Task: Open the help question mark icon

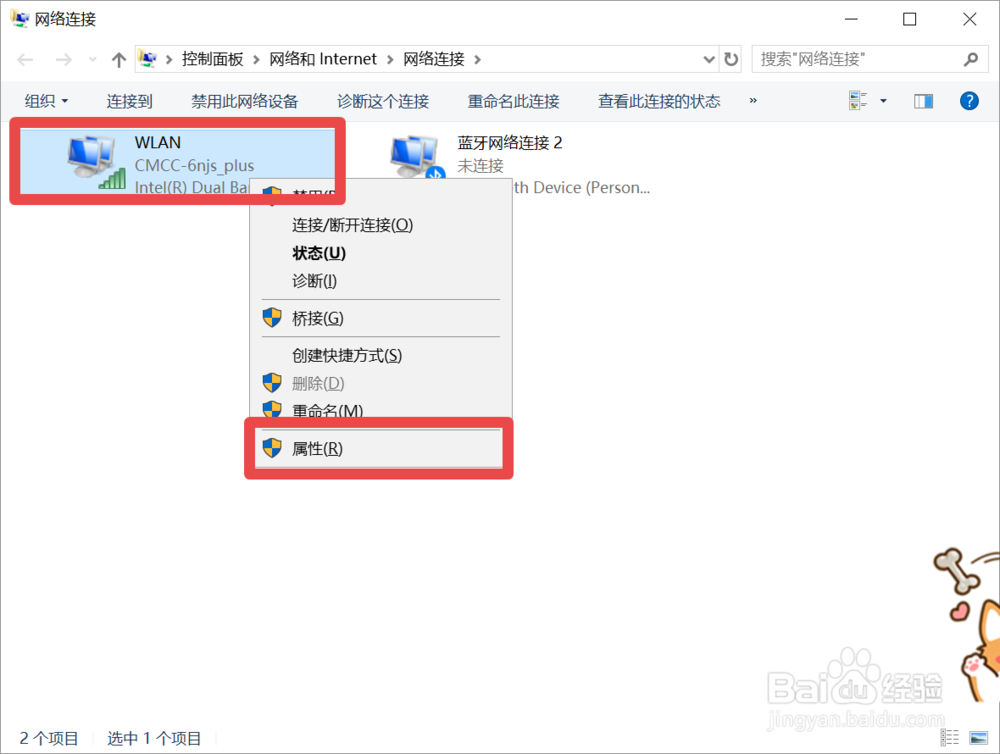Action: (x=969, y=101)
